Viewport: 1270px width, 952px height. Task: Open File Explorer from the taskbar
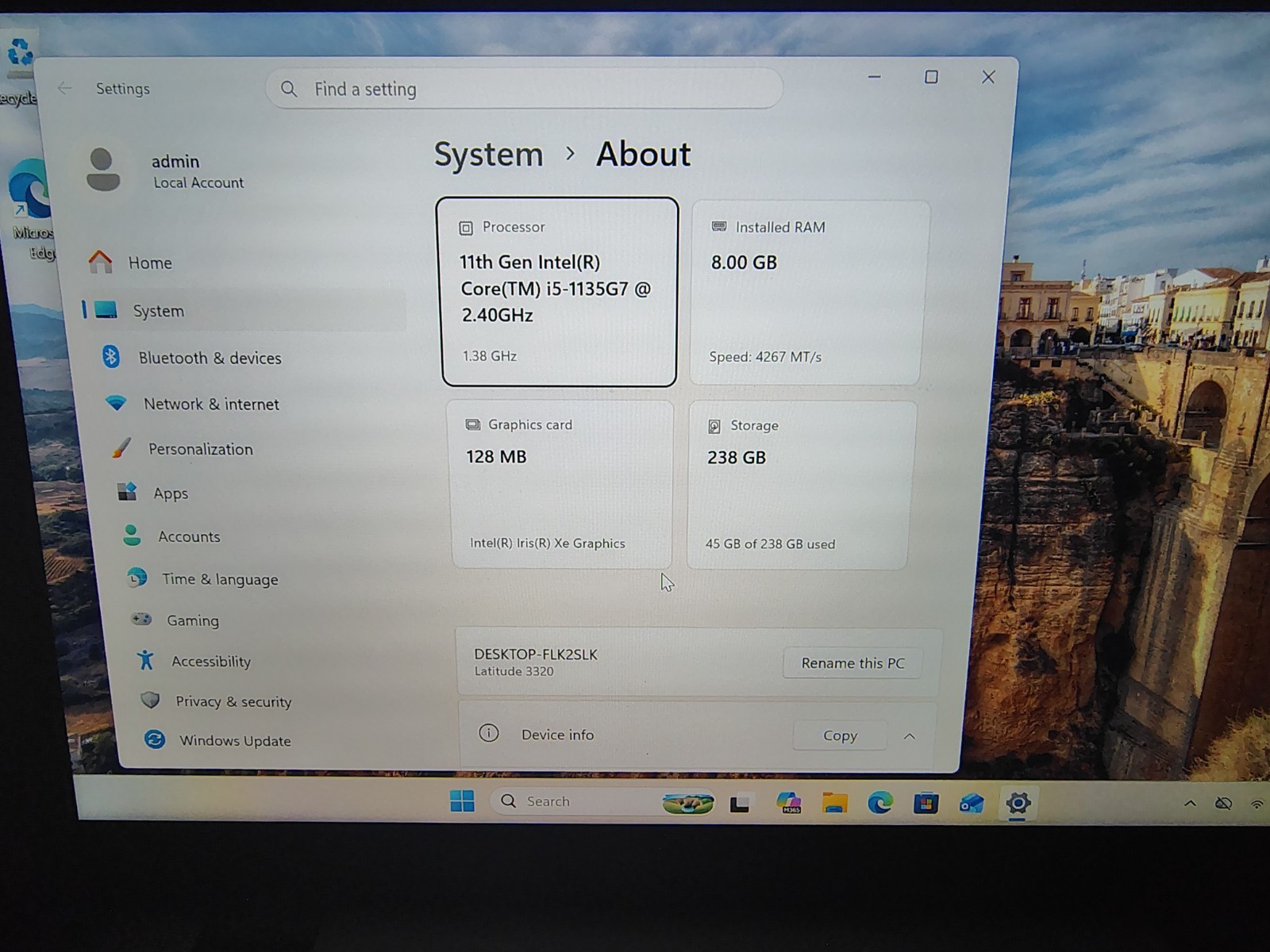pos(834,804)
